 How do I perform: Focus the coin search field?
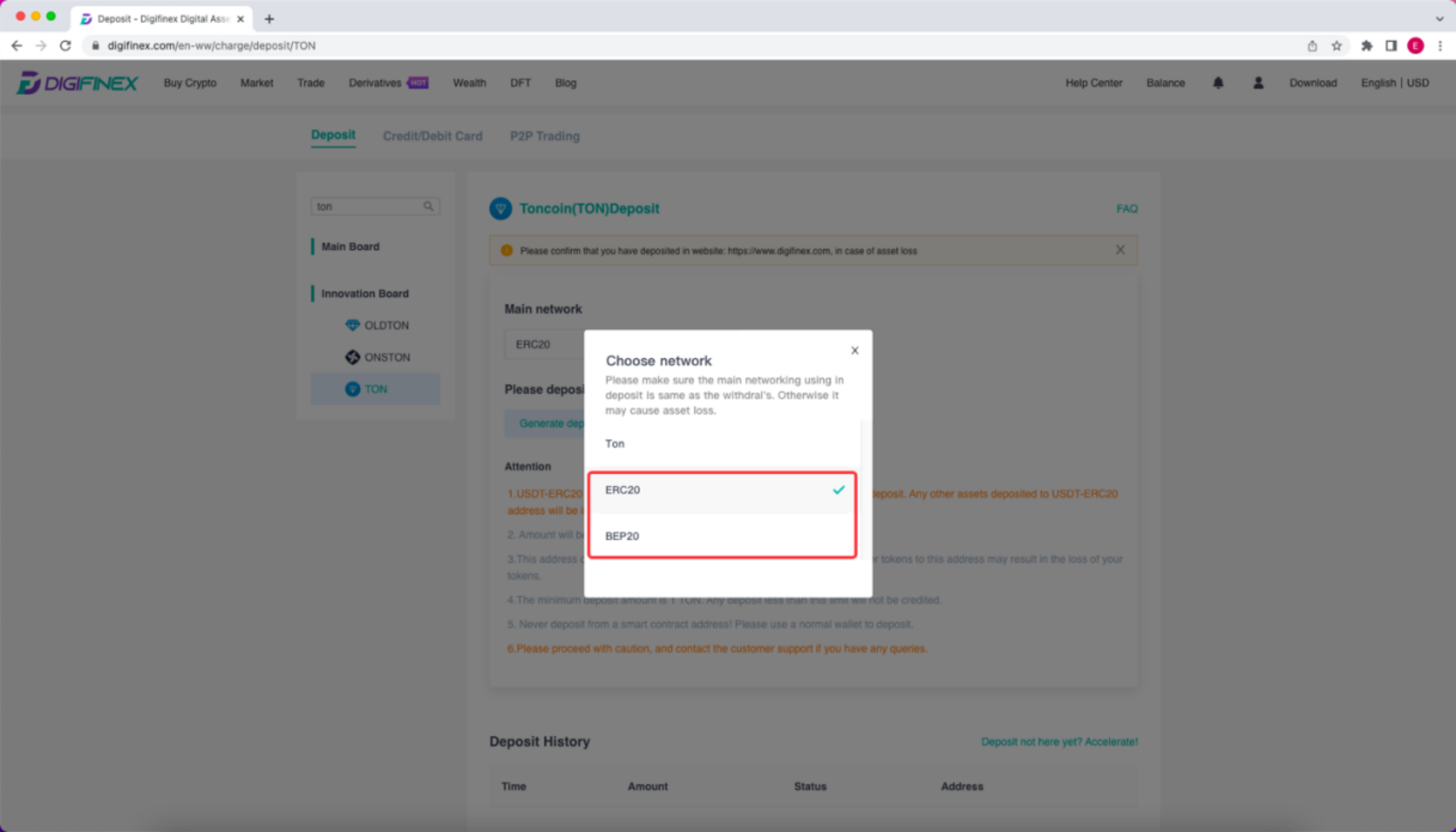click(375, 206)
